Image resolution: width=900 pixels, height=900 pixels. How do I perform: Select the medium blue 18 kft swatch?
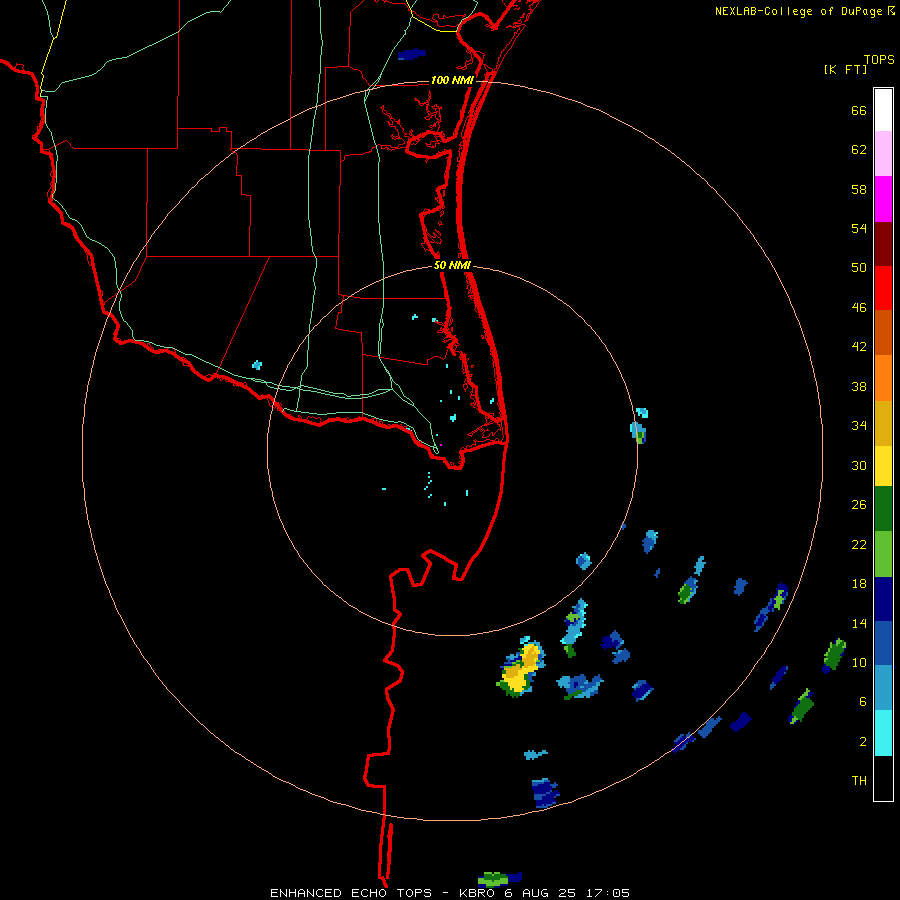click(883, 643)
